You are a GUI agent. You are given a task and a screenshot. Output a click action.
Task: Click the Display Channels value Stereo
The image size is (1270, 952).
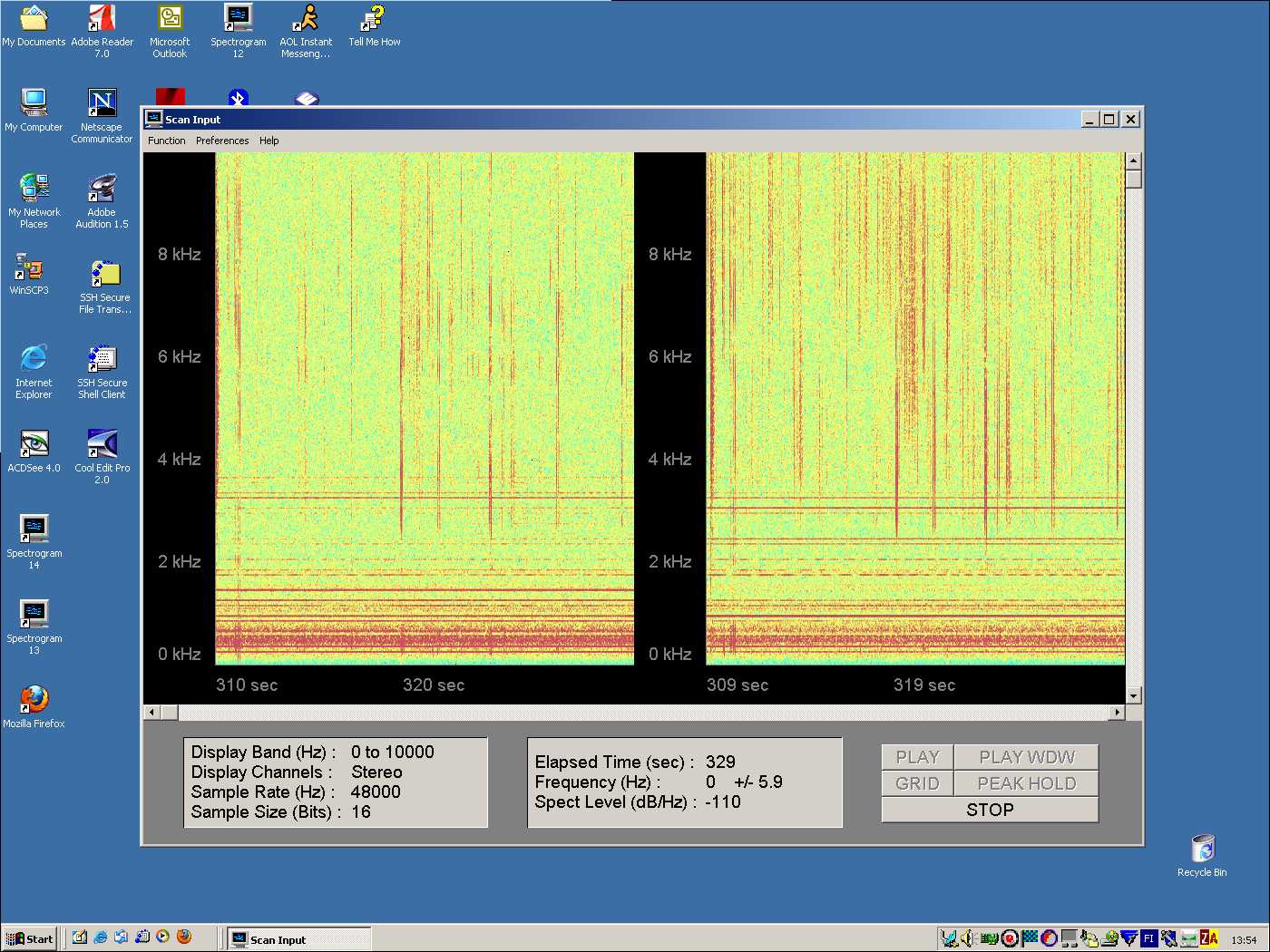coord(376,772)
